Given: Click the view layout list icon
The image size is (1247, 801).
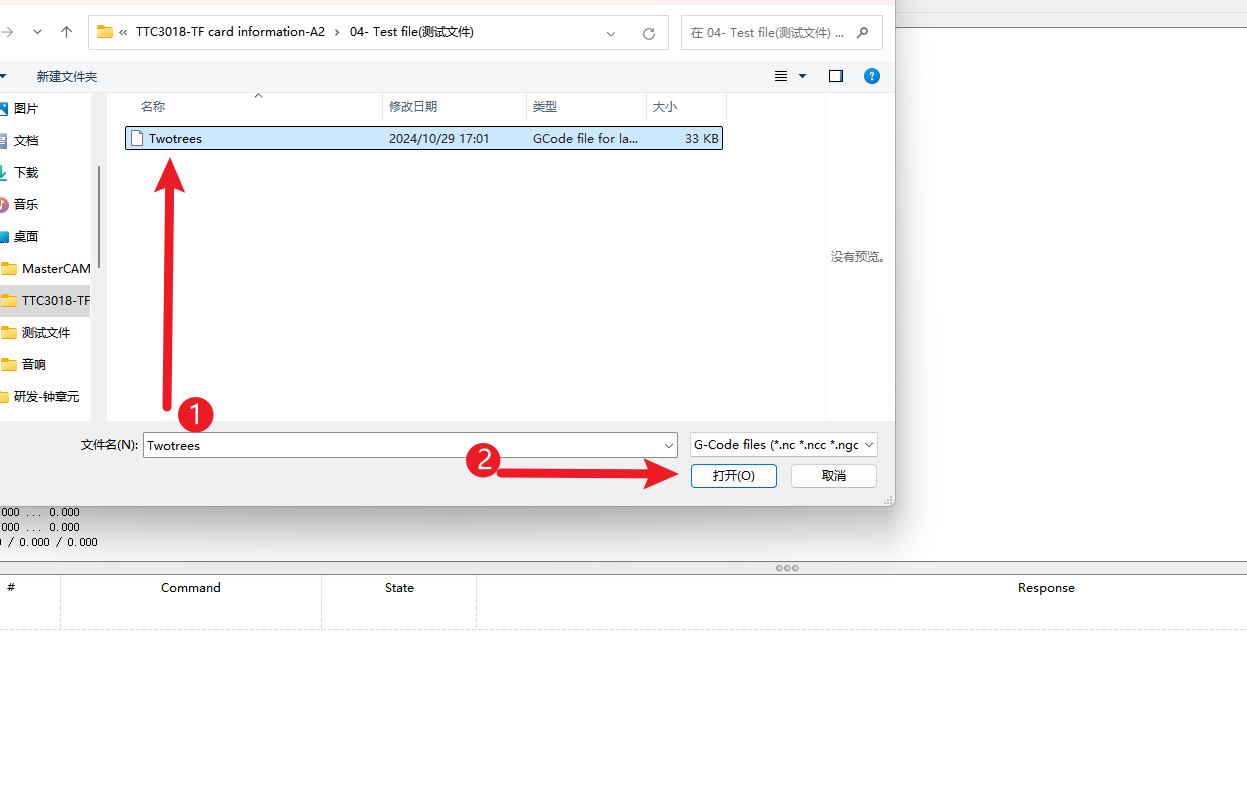Looking at the screenshot, I should 781,76.
